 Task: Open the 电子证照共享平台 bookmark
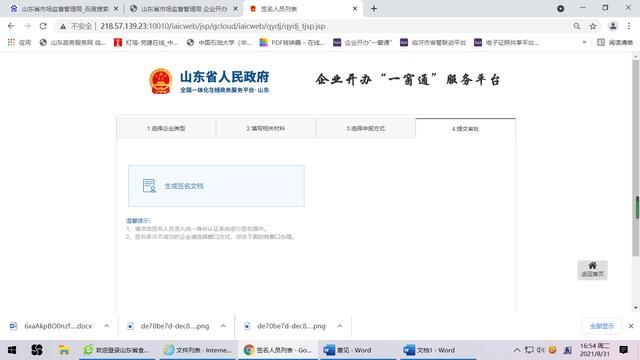point(507,42)
